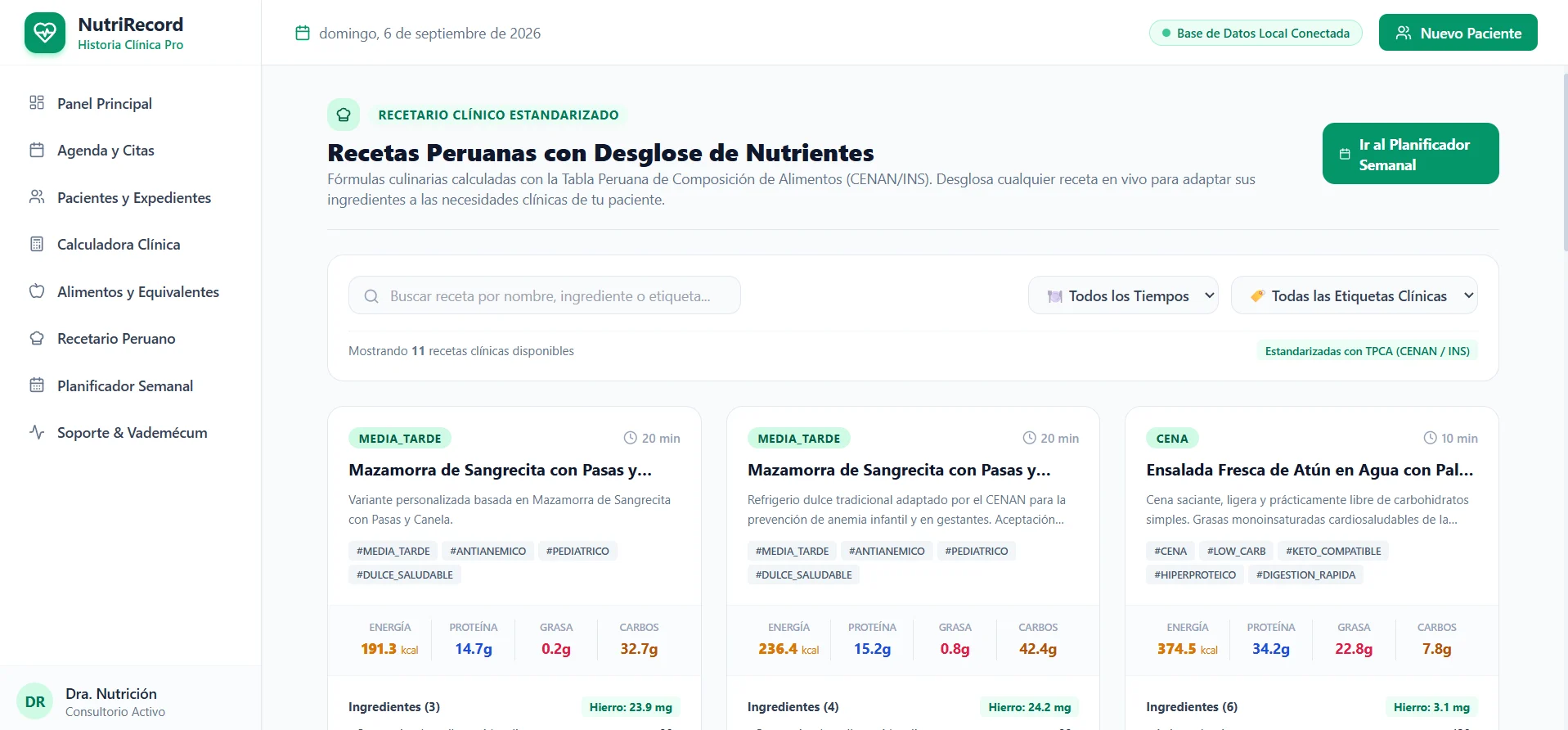The image size is (1568, 730).
Task: Click the Soporte & Vademécum pulse icon
Action: click(37, 432)
